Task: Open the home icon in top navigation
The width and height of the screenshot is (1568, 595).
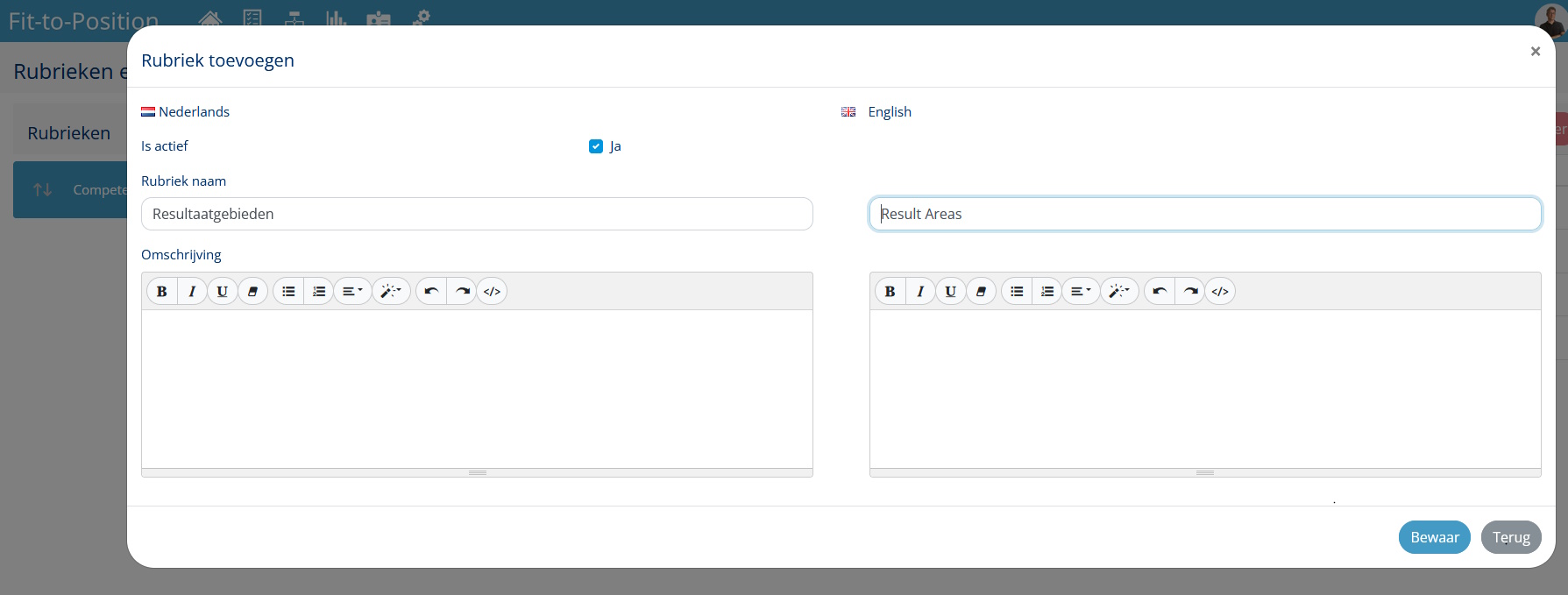Action: 210,18
